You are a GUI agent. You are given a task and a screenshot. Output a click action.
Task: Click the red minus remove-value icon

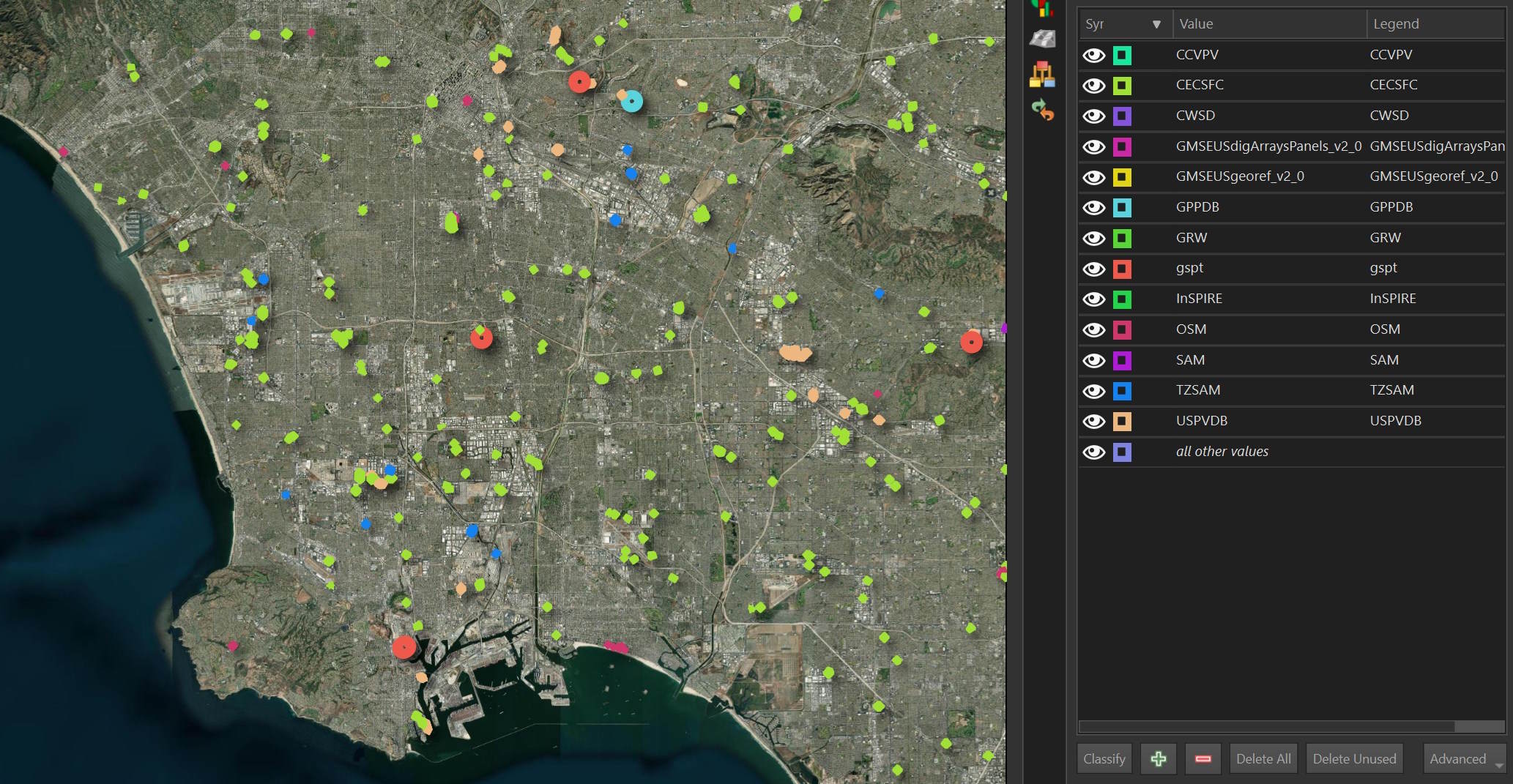coord(1202,759)
